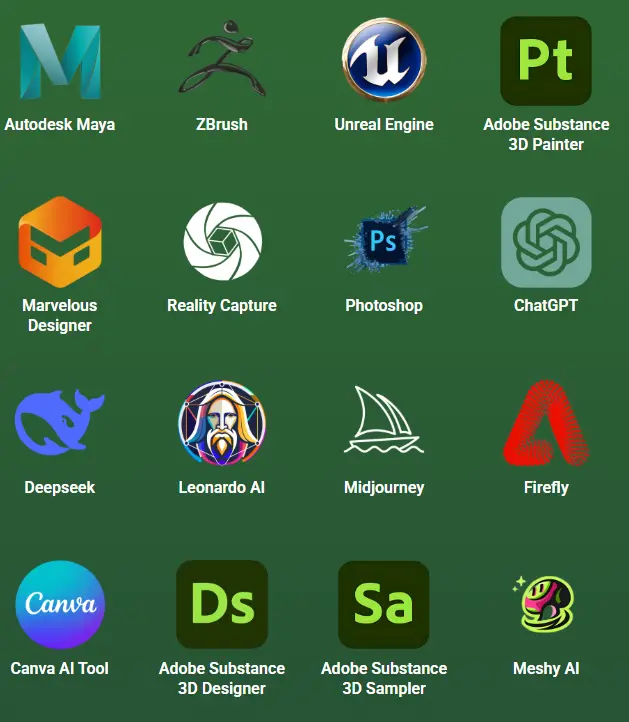The width and height of the screenshot is (629, 722).
Task: Click the "Canva AI Tool" text label
Action: point(60,668)
